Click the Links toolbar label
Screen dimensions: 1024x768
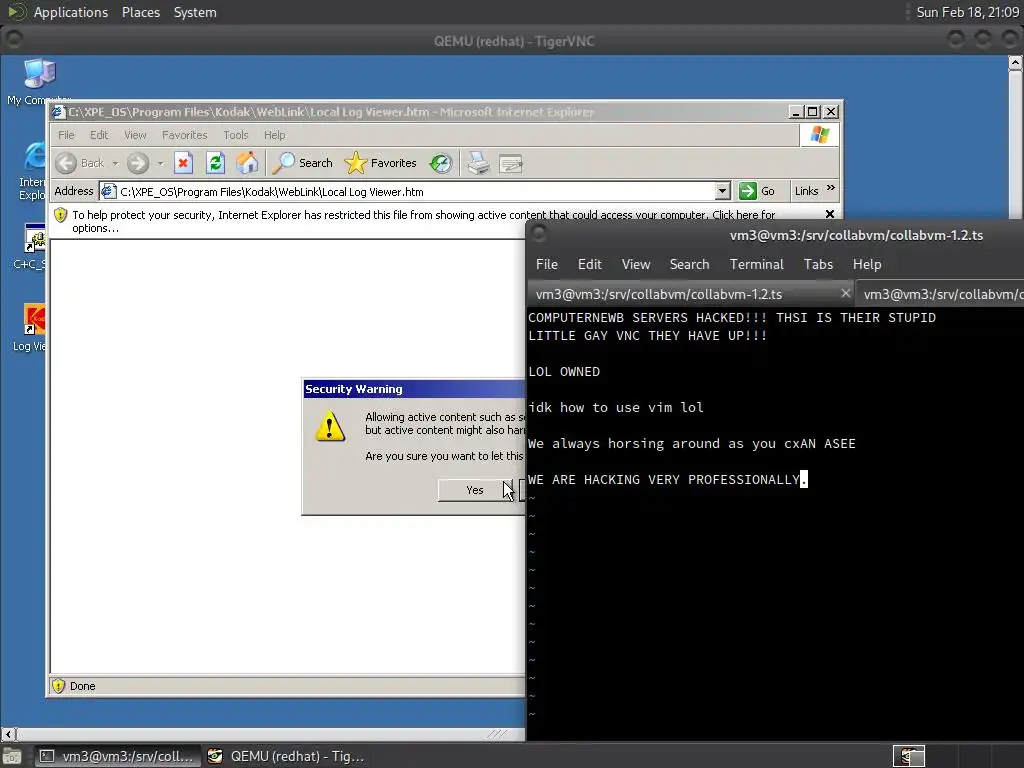point(806,191)
